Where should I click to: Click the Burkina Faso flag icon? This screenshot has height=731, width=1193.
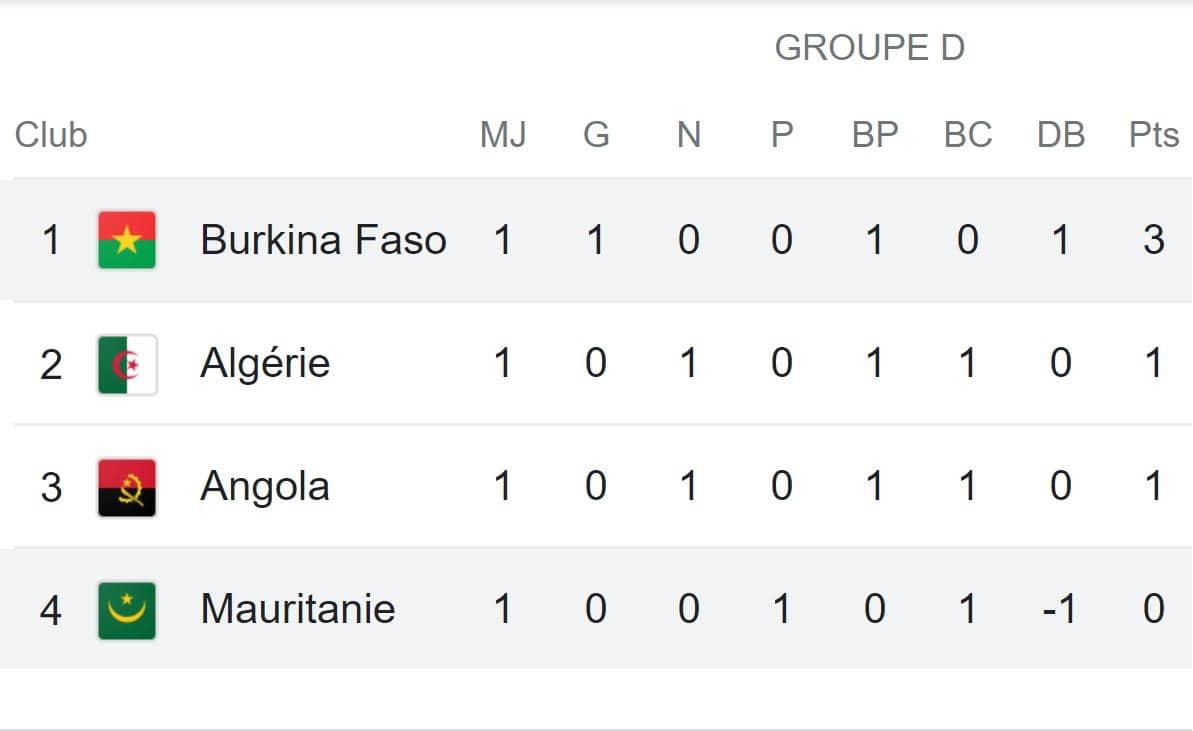coord(127,240)
